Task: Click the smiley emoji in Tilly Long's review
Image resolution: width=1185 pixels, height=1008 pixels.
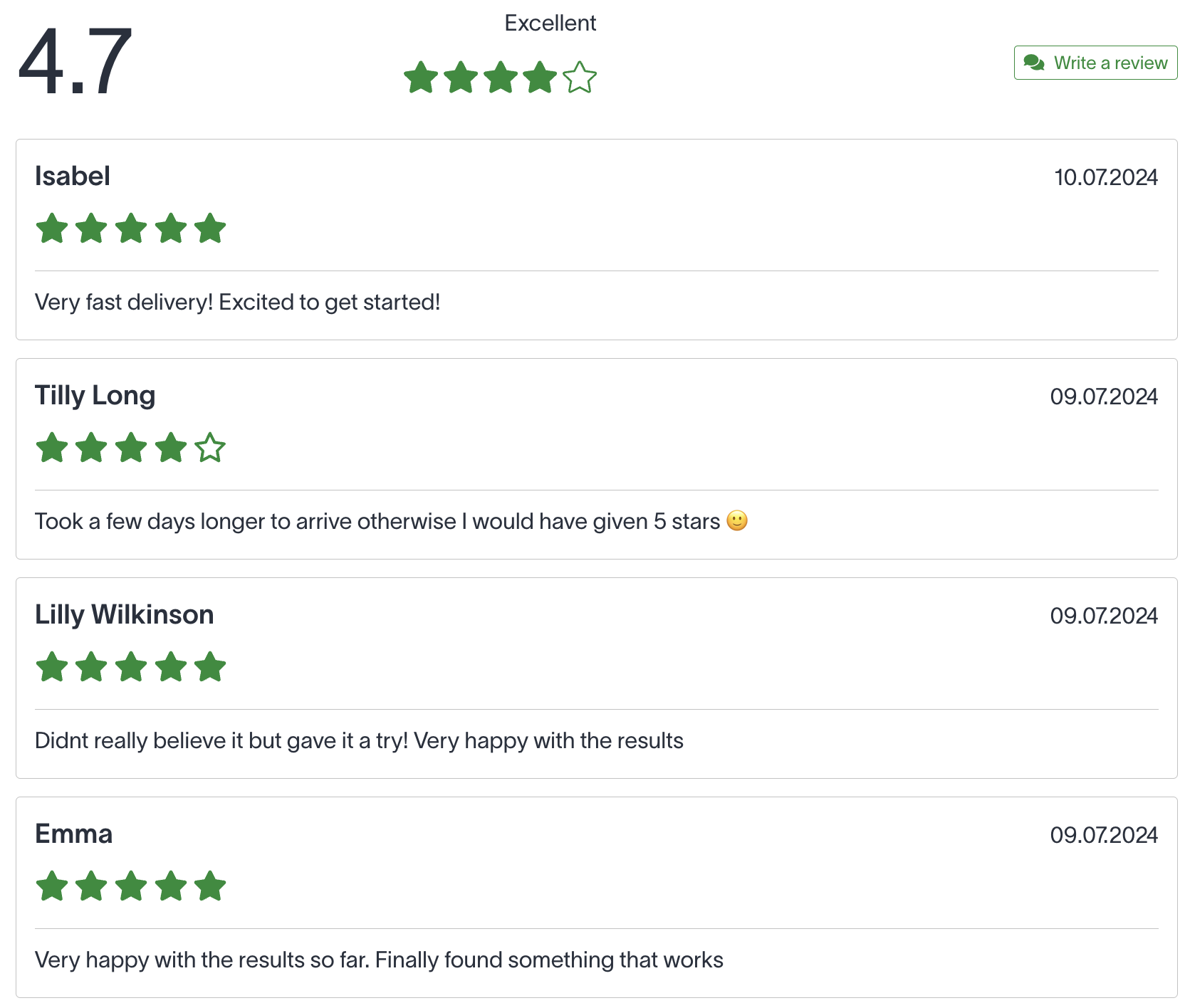Action: pos(737,520)
